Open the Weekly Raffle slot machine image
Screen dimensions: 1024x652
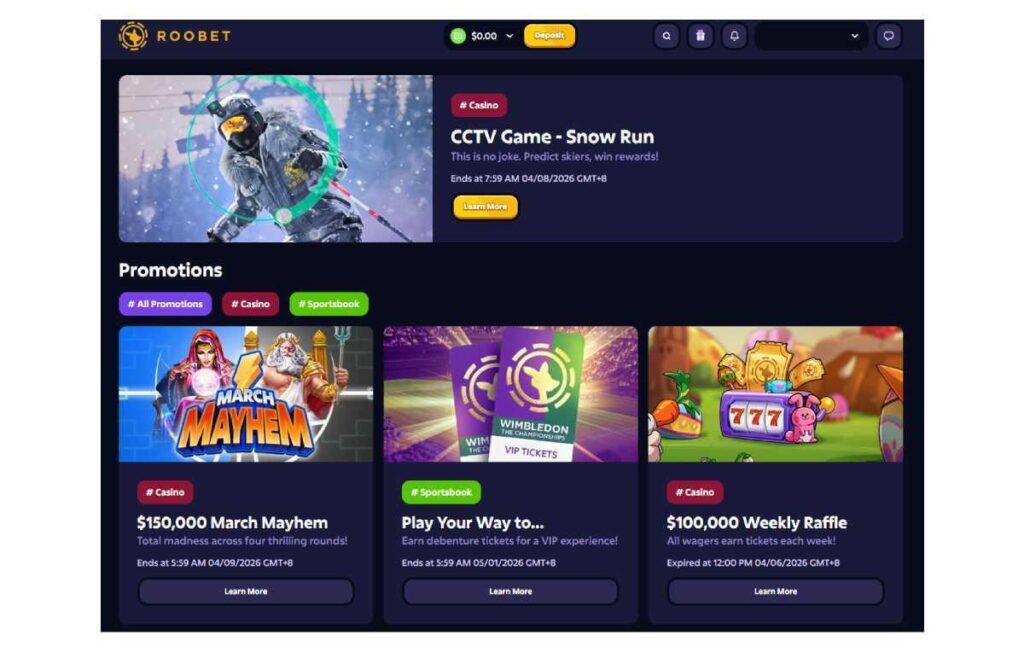775,394
